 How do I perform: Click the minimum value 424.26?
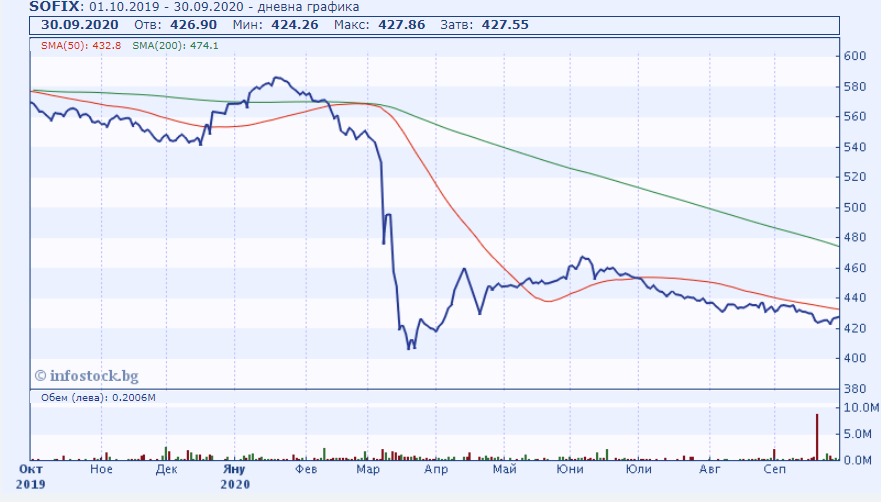[x=295, y=25]
